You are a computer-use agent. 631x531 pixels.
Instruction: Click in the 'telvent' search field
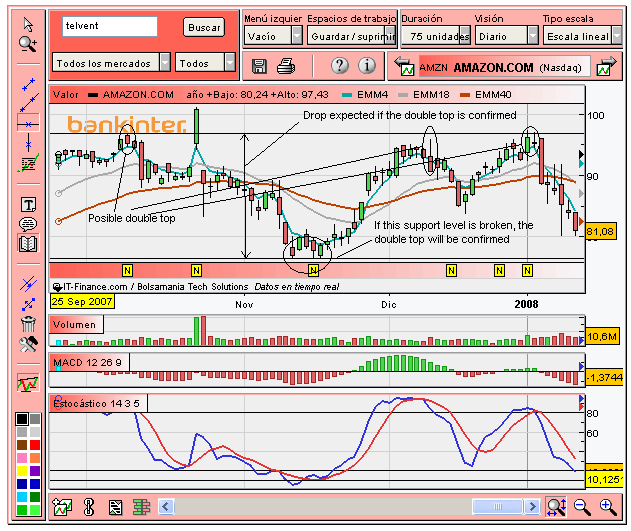pyautogui.click(x=110, y=26)
